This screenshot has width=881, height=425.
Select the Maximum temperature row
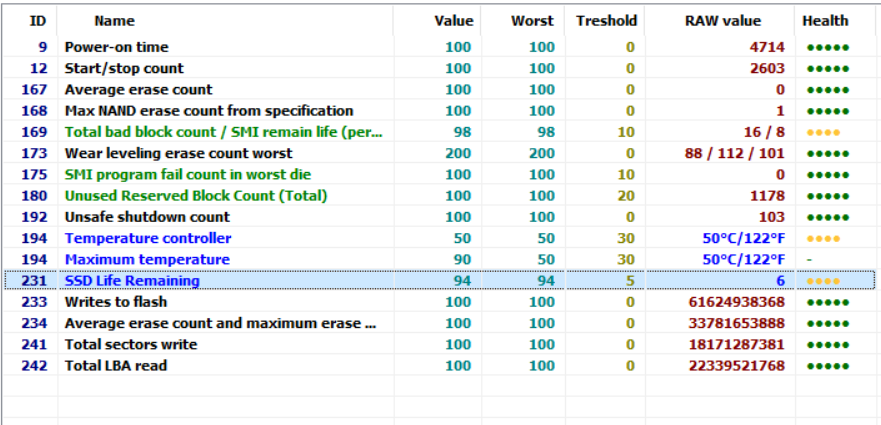[147, 259]
